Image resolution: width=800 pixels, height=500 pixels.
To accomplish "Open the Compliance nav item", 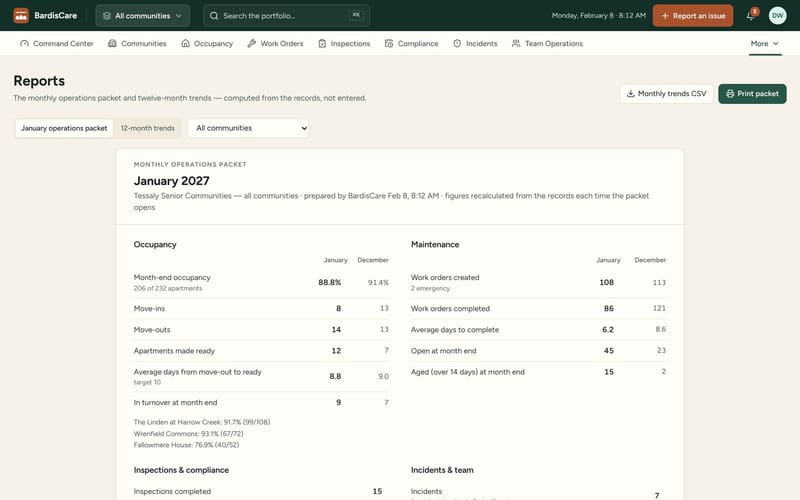I will [411, 43].
